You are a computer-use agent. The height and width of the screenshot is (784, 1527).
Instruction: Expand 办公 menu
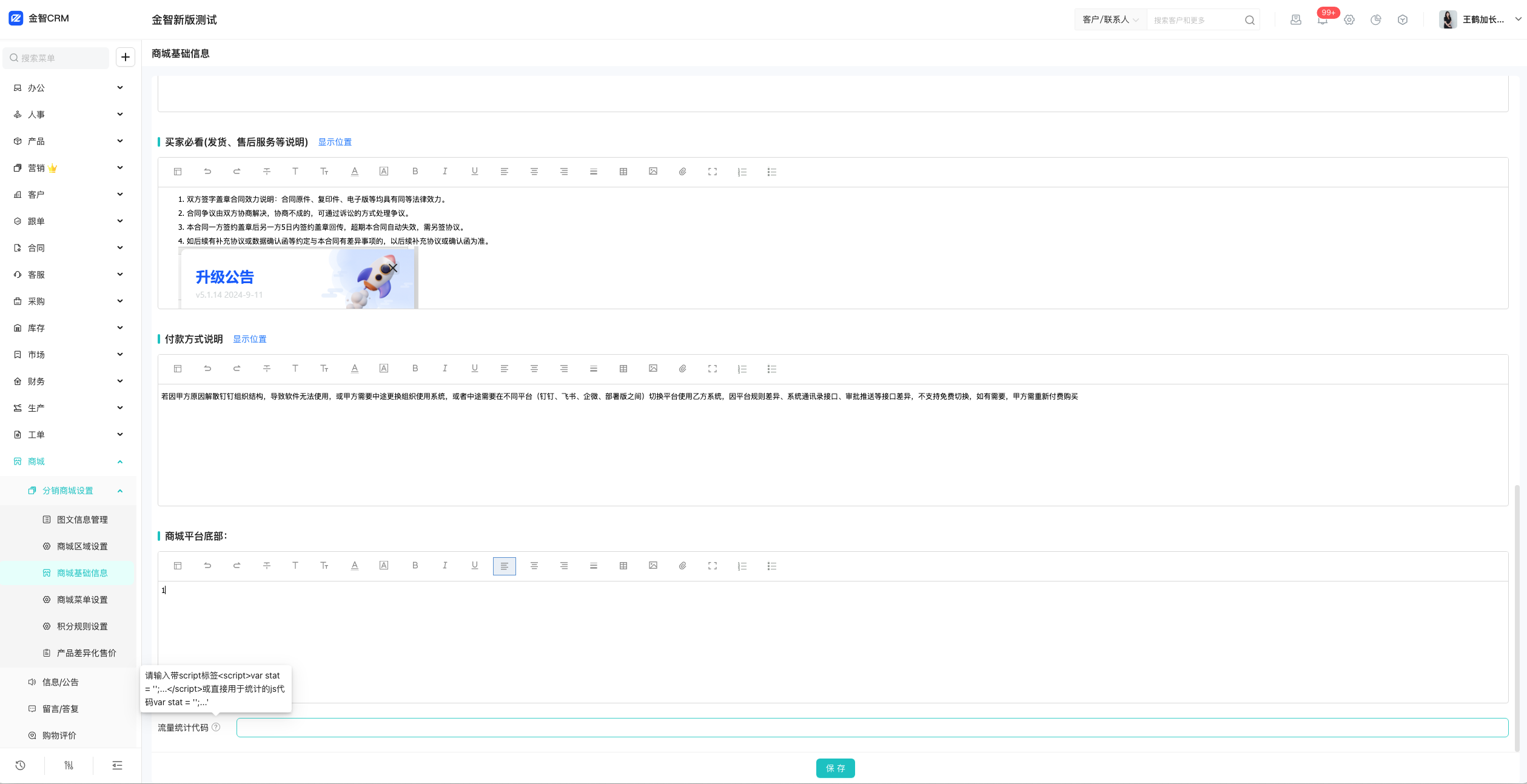click(68, 88)
